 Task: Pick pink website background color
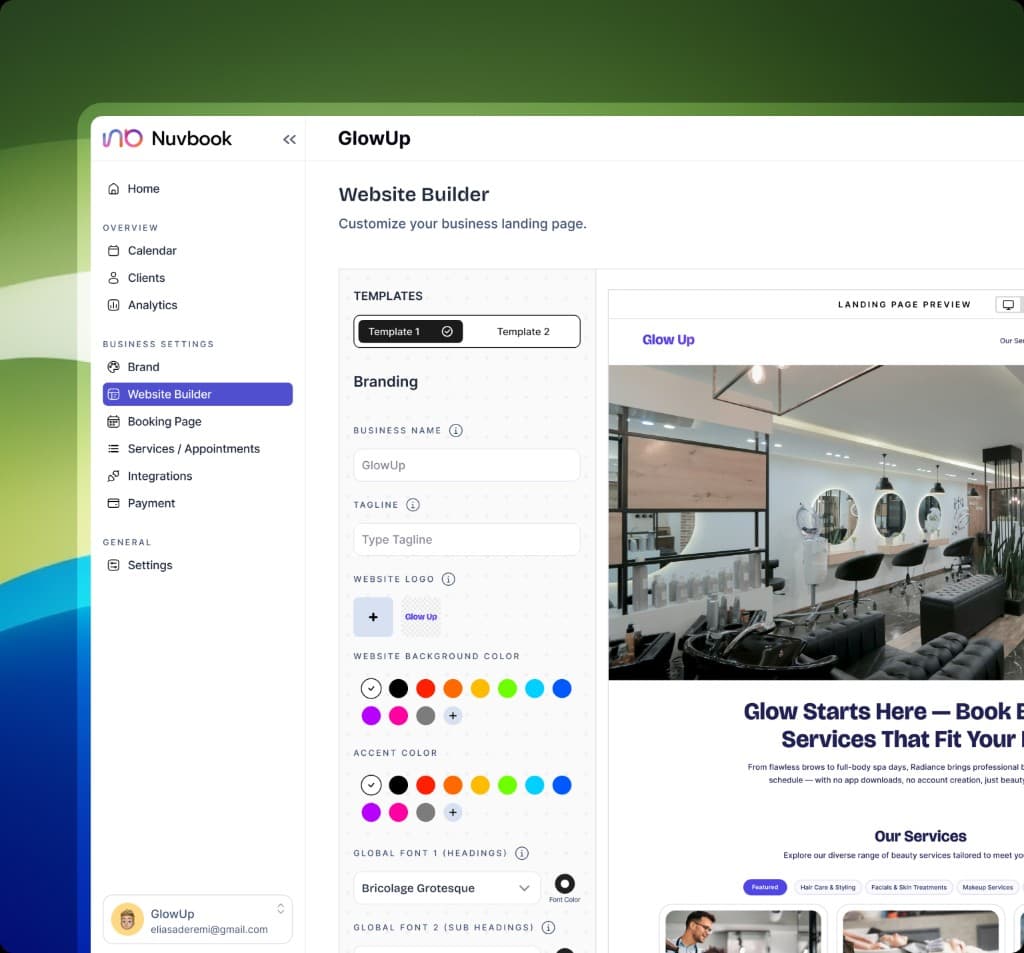pyautogui.click(x=398, y=716)
